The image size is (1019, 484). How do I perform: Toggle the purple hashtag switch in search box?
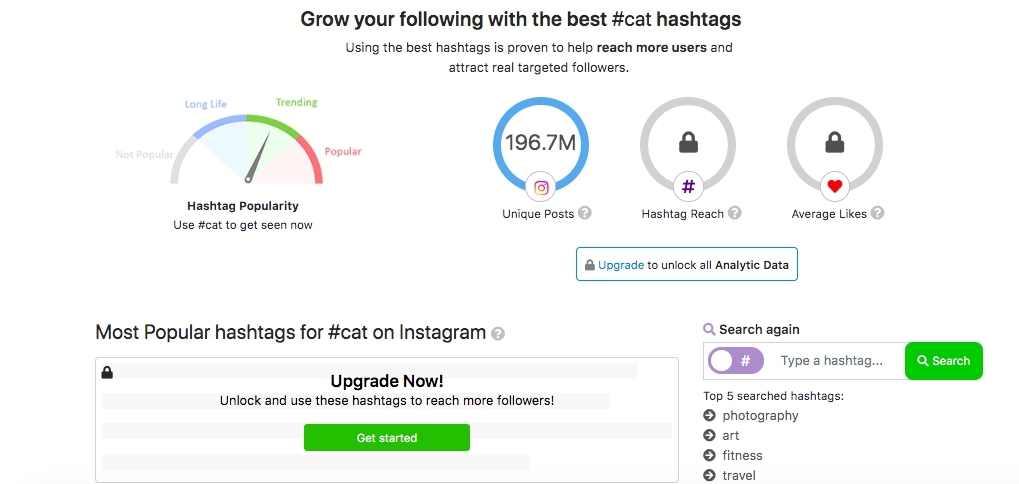(736, 361)
